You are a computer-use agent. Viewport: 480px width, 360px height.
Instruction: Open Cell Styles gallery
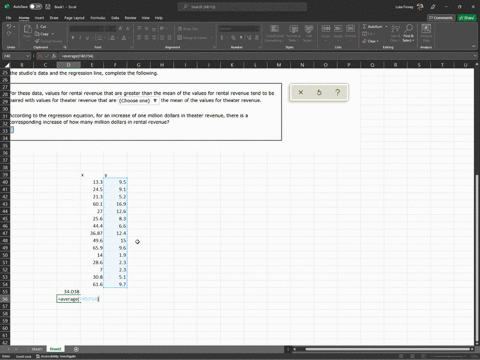tap(309, 33)
